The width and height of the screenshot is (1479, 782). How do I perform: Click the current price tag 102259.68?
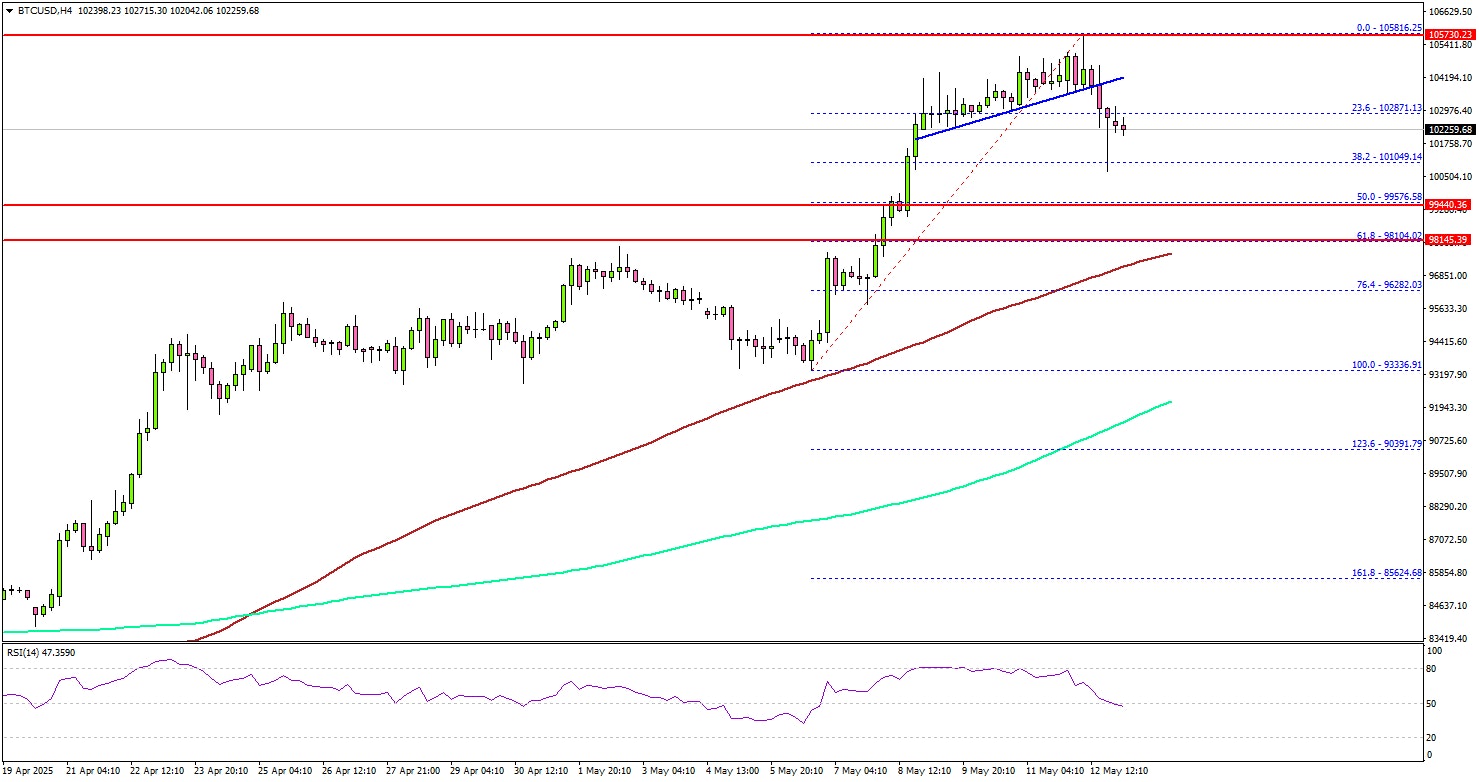coord(1447,130)
